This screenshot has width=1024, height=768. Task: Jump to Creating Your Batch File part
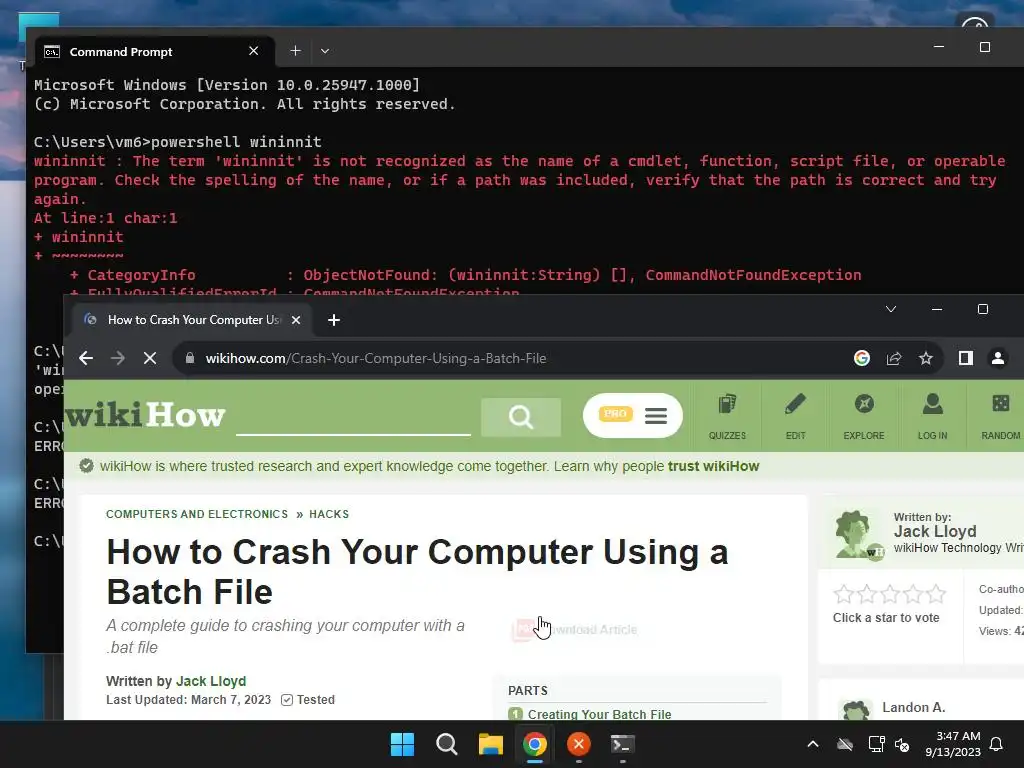(599, 714)
